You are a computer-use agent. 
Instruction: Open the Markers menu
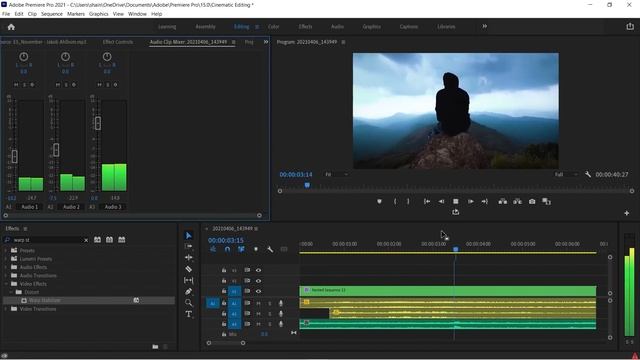[76, 14]
